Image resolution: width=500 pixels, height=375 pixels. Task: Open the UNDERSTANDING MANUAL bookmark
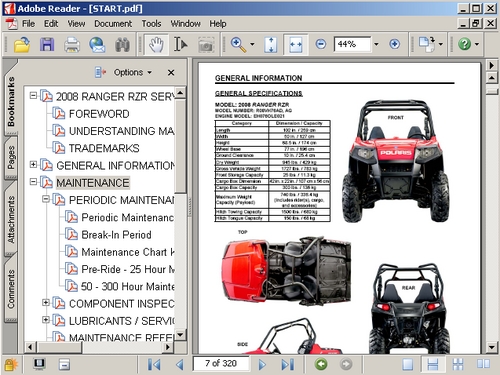click(x=121, y=131)
